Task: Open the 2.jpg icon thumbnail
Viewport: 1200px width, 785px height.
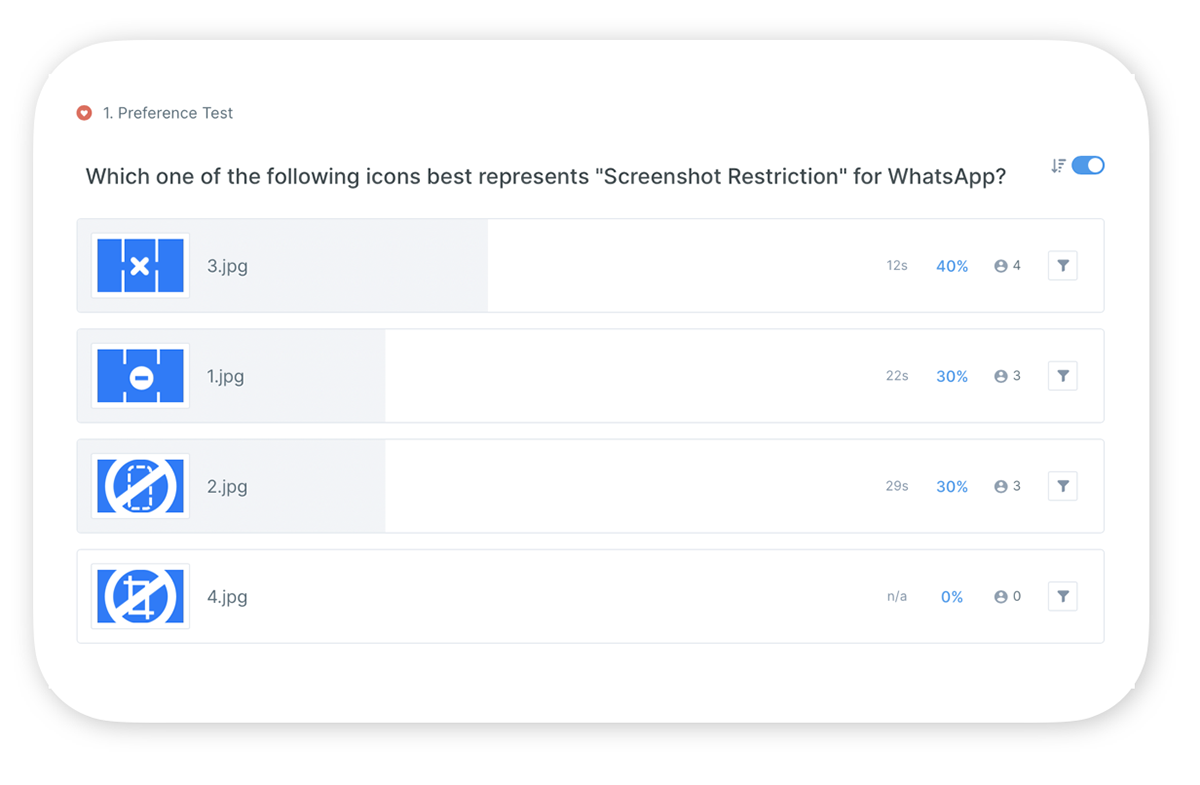Action: pyautogui.click(x=140, y=486)
